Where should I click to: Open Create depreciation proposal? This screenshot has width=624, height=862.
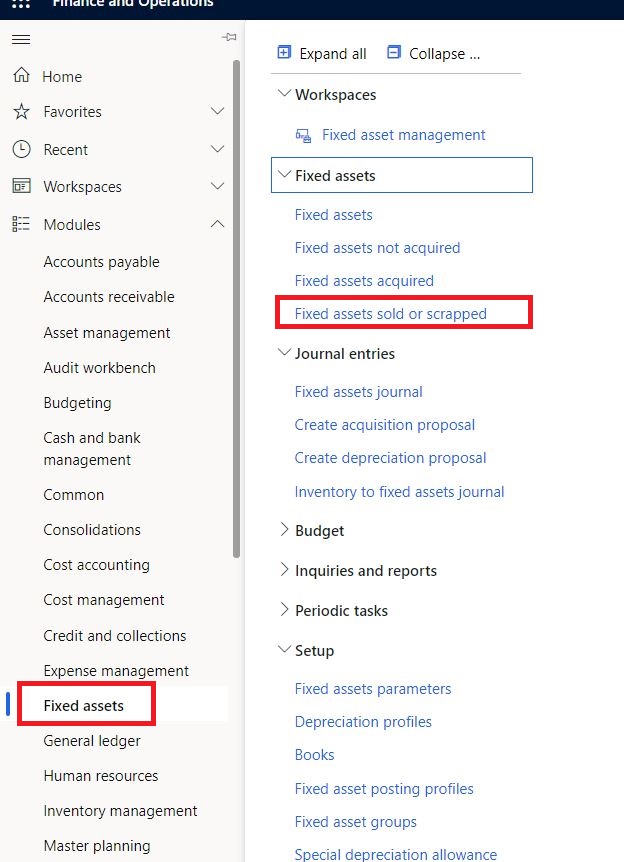390,457
